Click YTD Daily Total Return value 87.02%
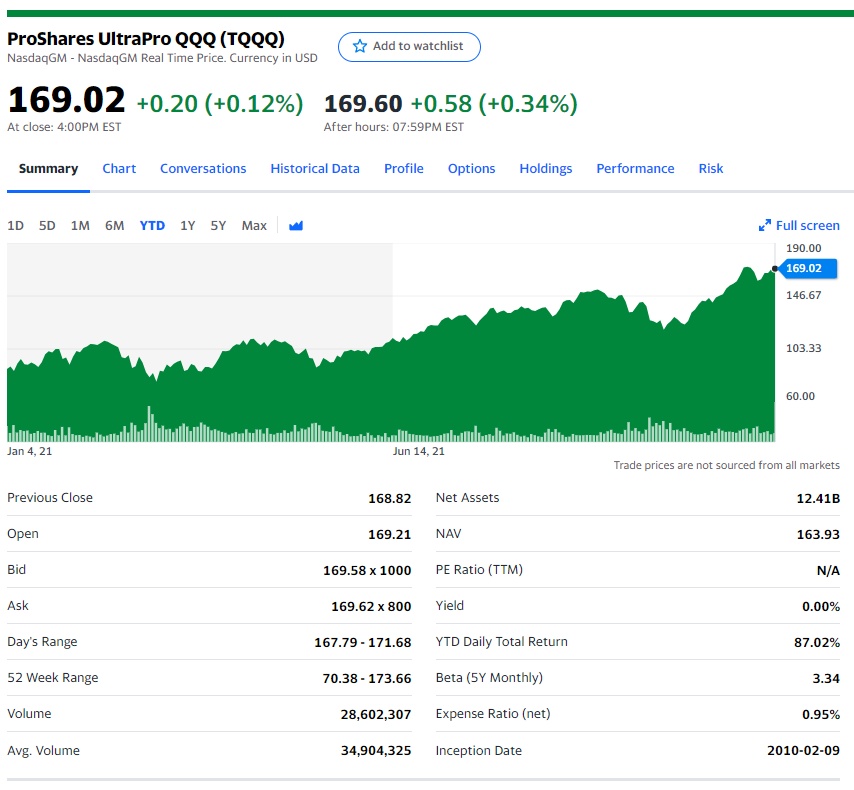This screenshot has height=790, width=854. click(x=817, y=642)
